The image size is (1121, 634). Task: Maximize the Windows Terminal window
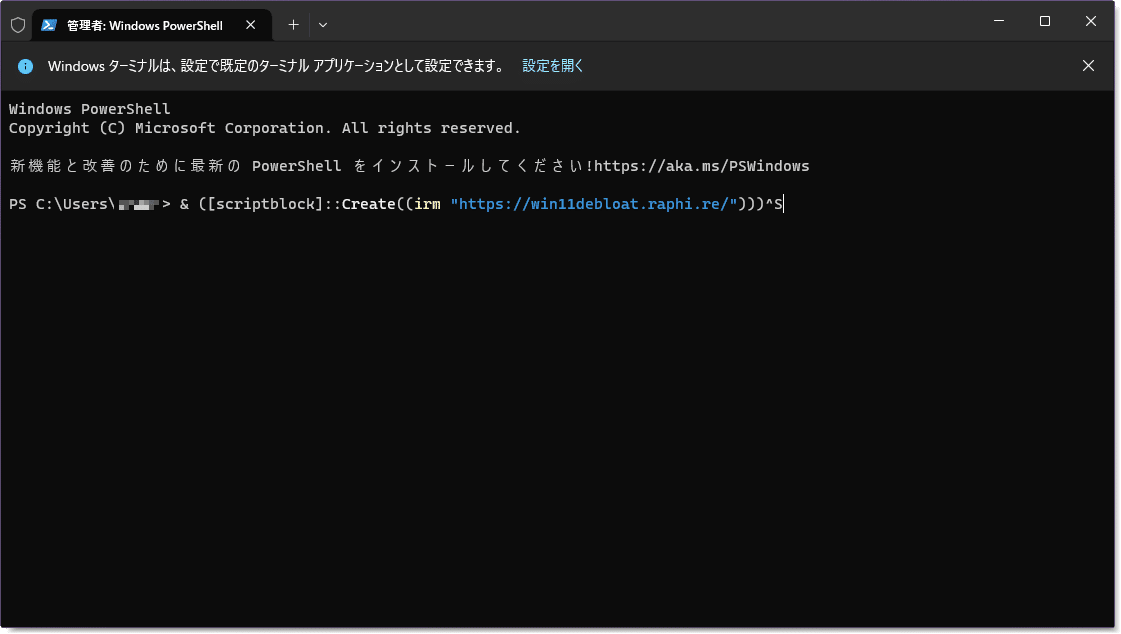(x=1045, y=21)
